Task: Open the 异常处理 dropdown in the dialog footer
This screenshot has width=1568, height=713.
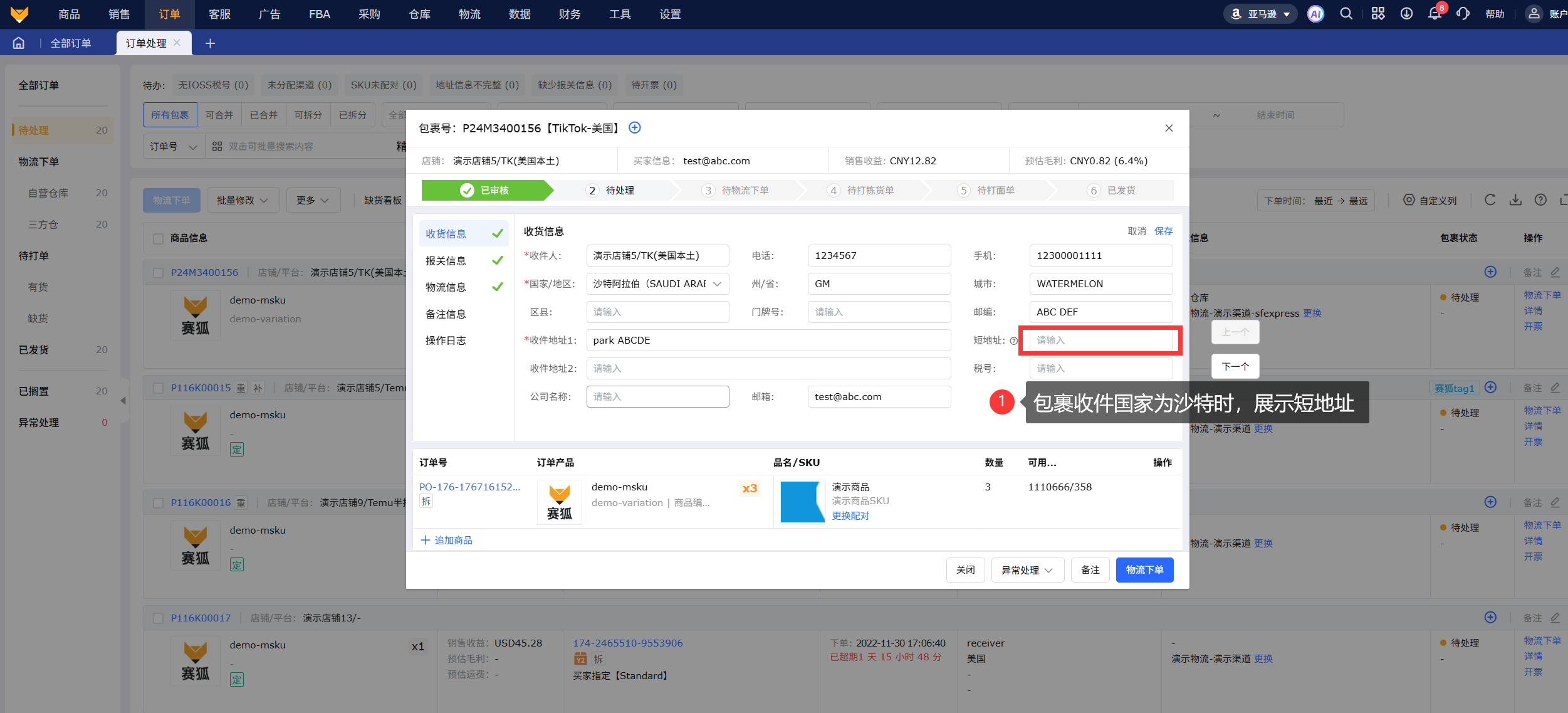Action: point(1027,570)
